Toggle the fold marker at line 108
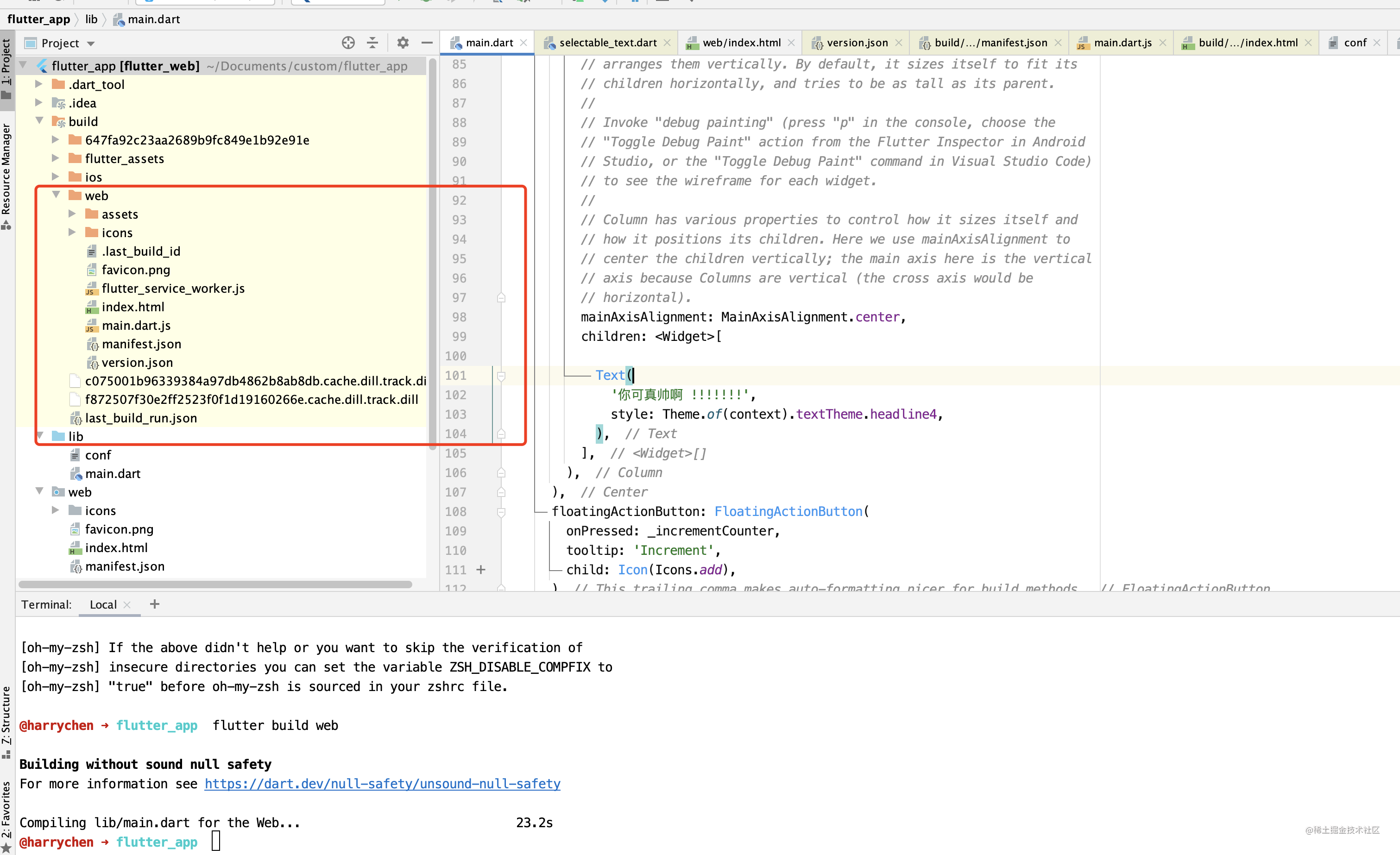Viewport: 1400px width, 855px height. coord(501,512)
